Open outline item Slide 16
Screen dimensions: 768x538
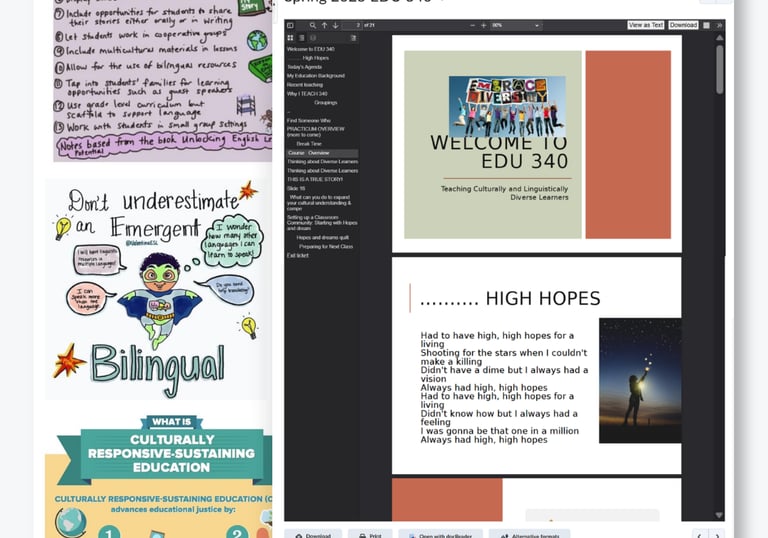point(296,188)
